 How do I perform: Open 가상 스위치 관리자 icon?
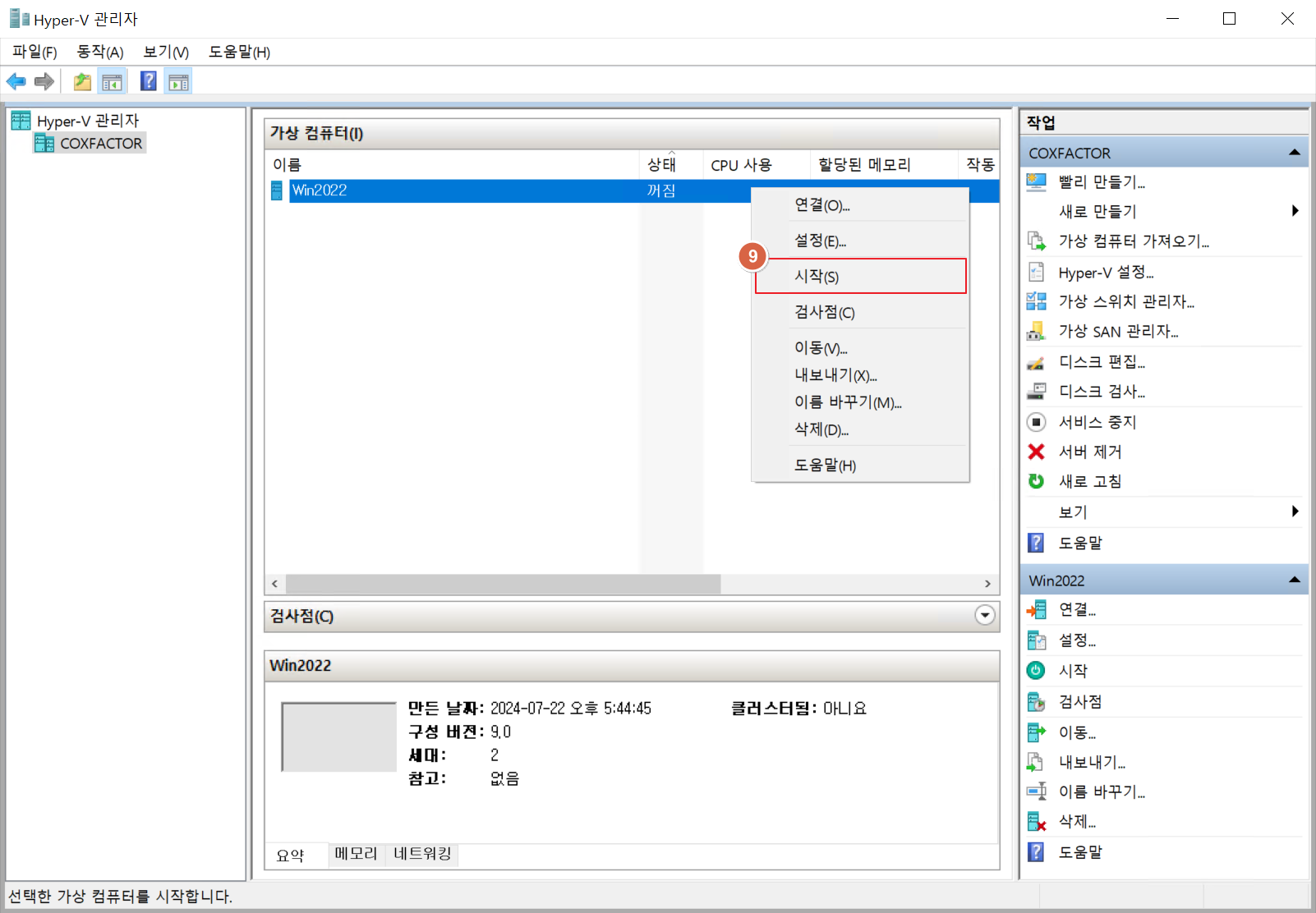pyautogui.click(x=1037, y=301)
